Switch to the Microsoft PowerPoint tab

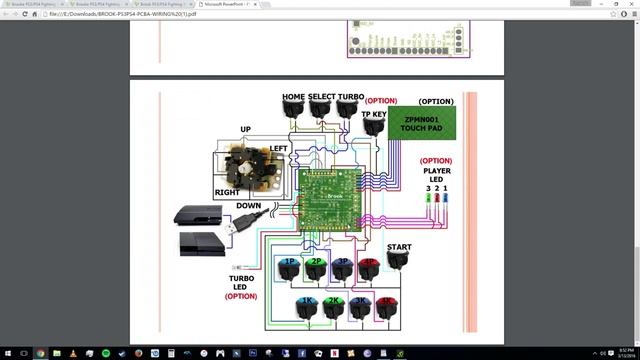click(227, 4)
